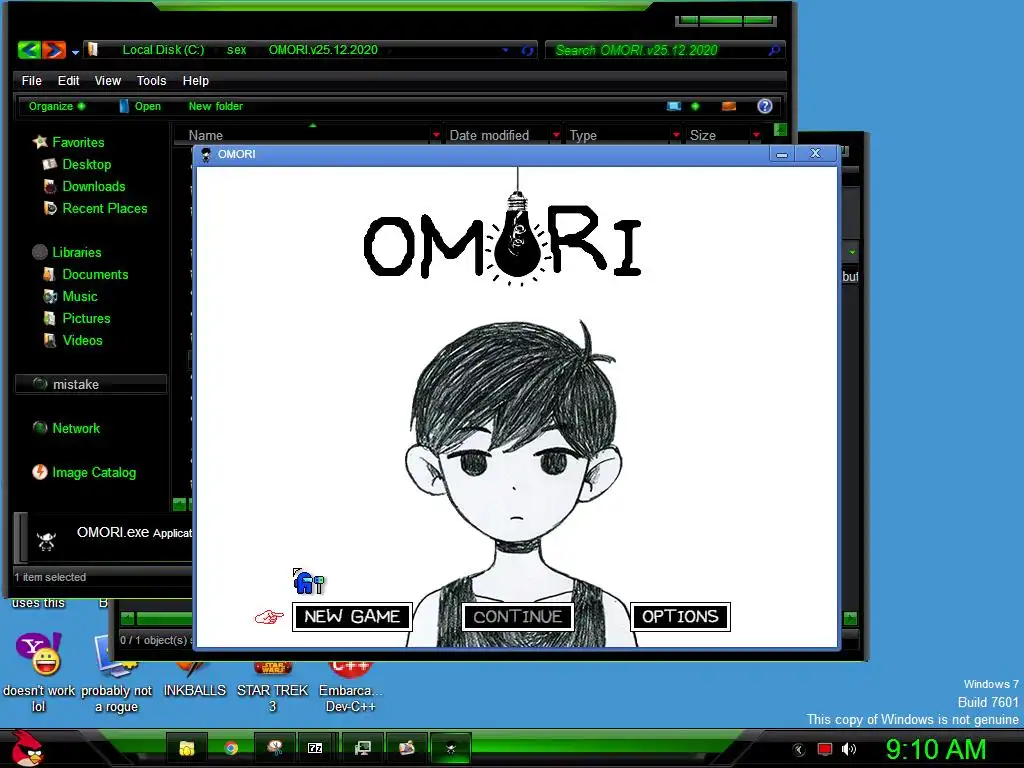
Task: Open the Help menu
Action: tap(195, 80)
